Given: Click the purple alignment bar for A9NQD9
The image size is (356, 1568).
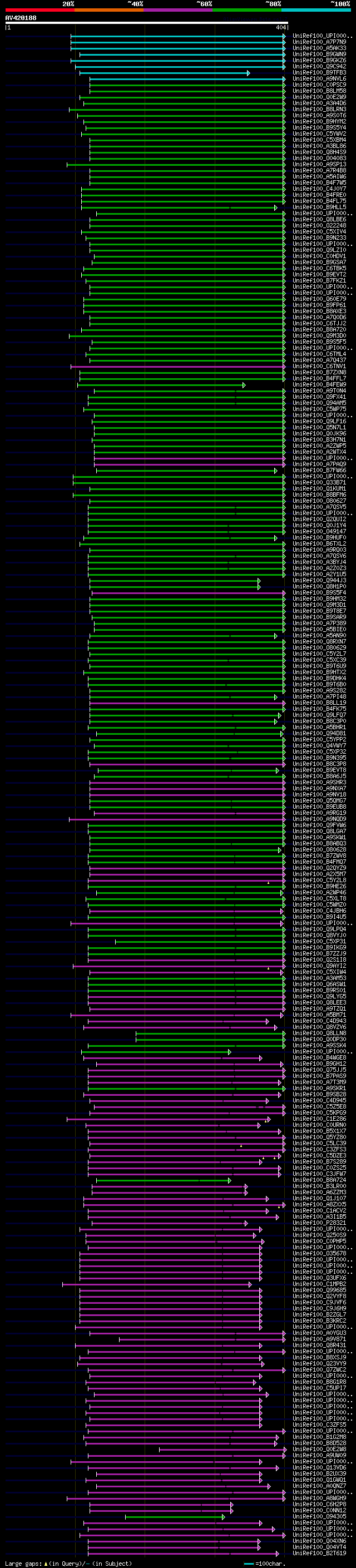Looking at the screenshot, I should click(x=177, y=819).
